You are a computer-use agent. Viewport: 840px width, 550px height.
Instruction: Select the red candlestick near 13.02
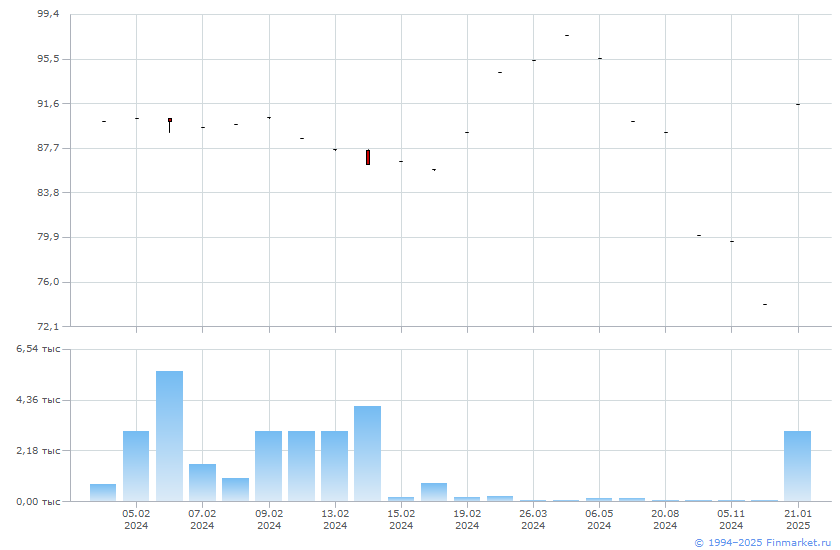pos(368,157)
